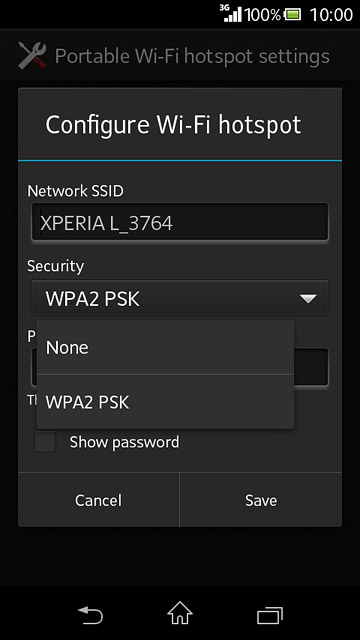Tap the Android back navigation icon
The width and height of the screenshot is (360, 640).
pos(91,615)
